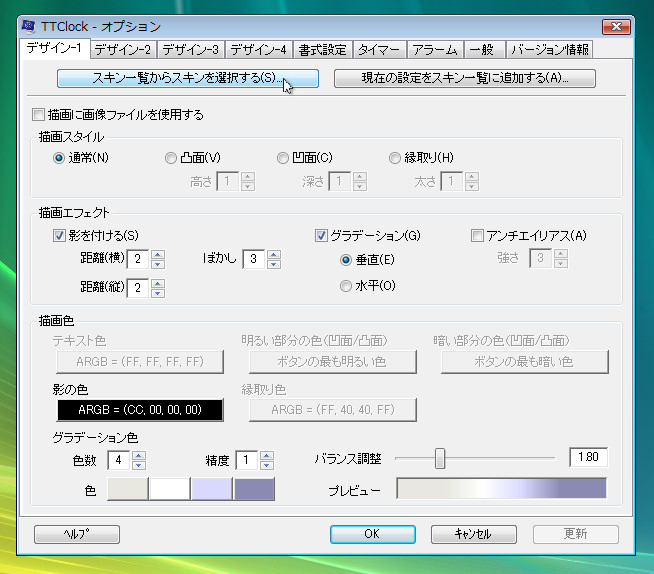Increase 距離(横) value with up arrow
The image size is (654, 574).
(158, 254)
